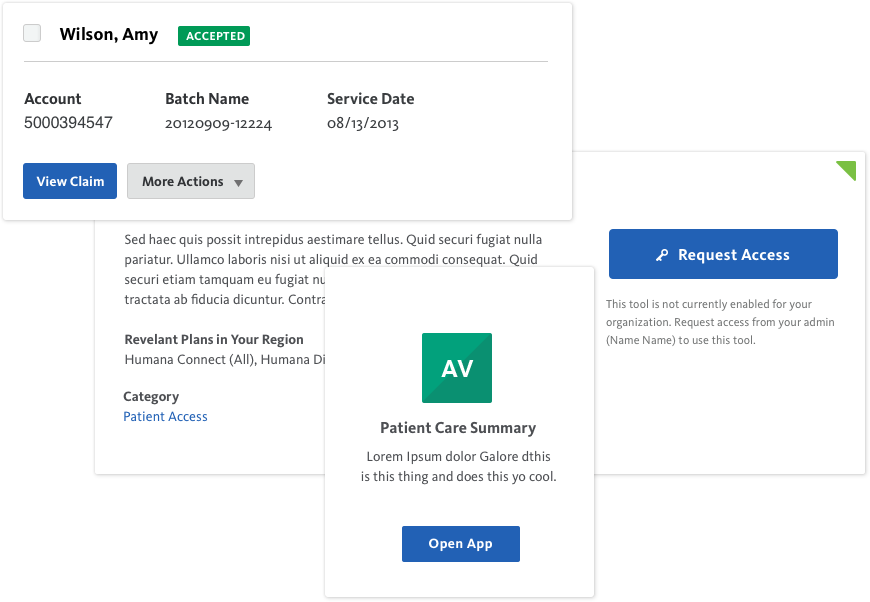Viewport: 870px width, 602px height.
Task: Click the Wilson, Amy claim name
Action: point(109,34)
